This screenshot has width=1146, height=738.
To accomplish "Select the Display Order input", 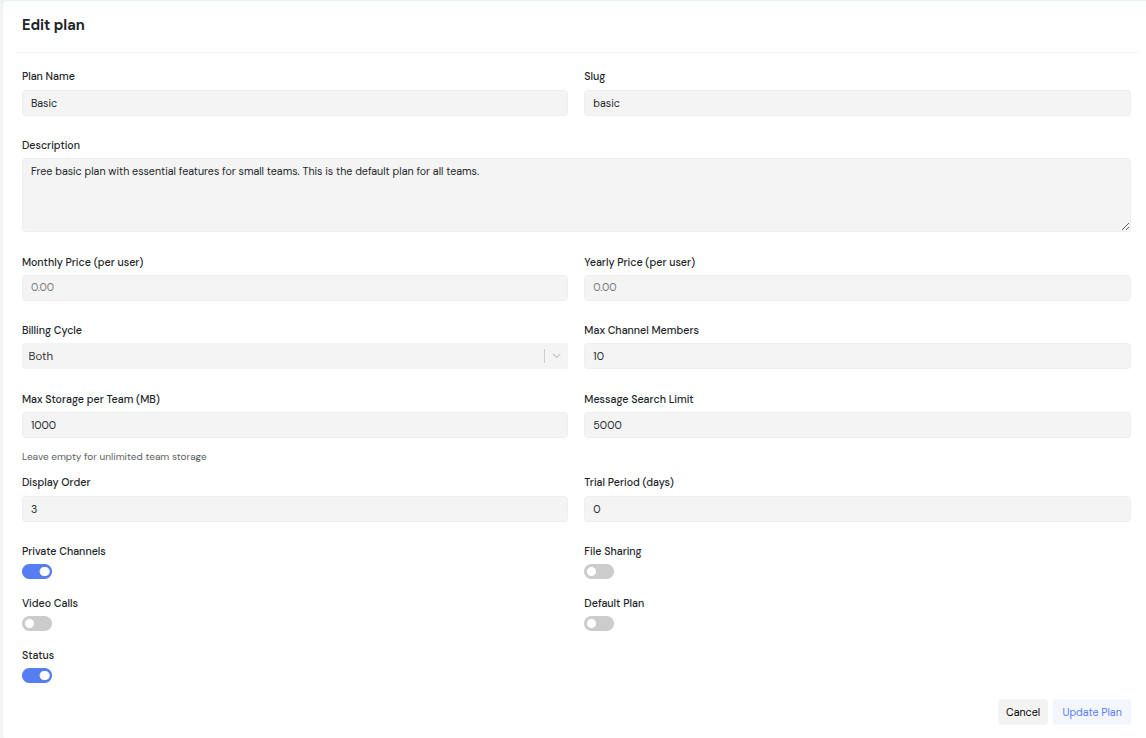I will point(294,509).
